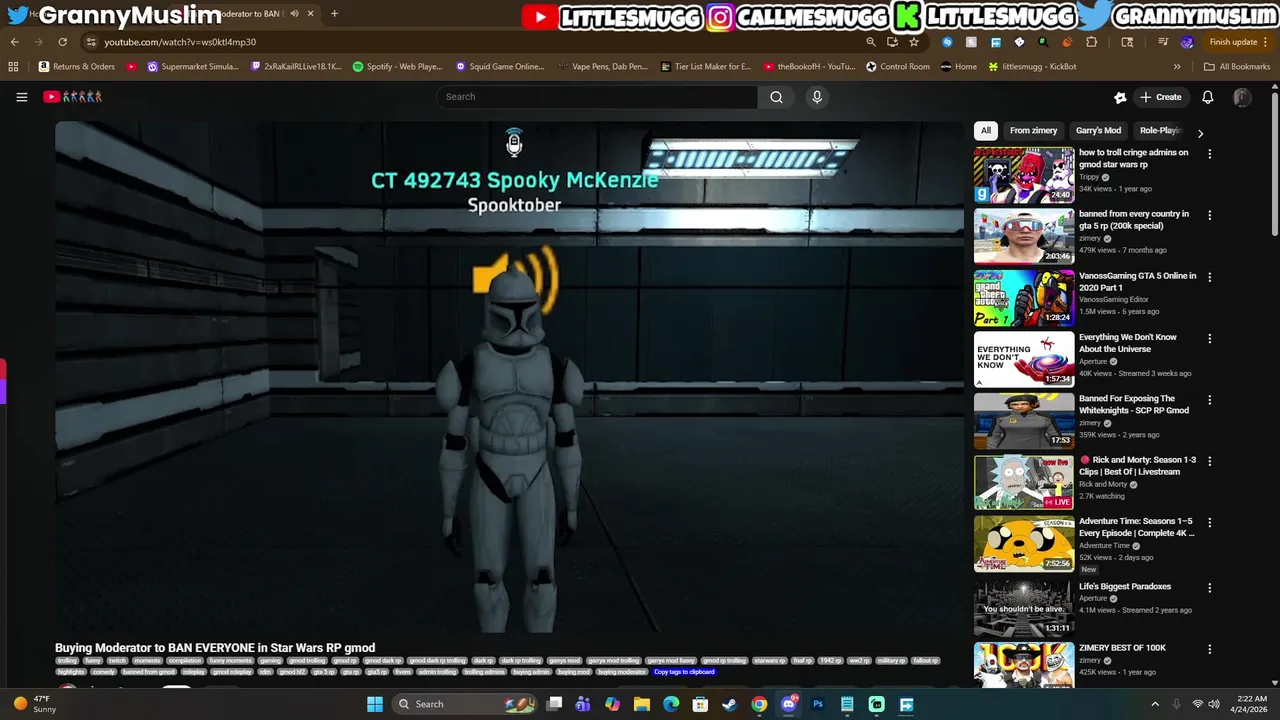The width and height of the screenshot is (1280, 720).
Task: Open the Rick and Morty livestream thumbnail
Action: [x=1024, y=482]
